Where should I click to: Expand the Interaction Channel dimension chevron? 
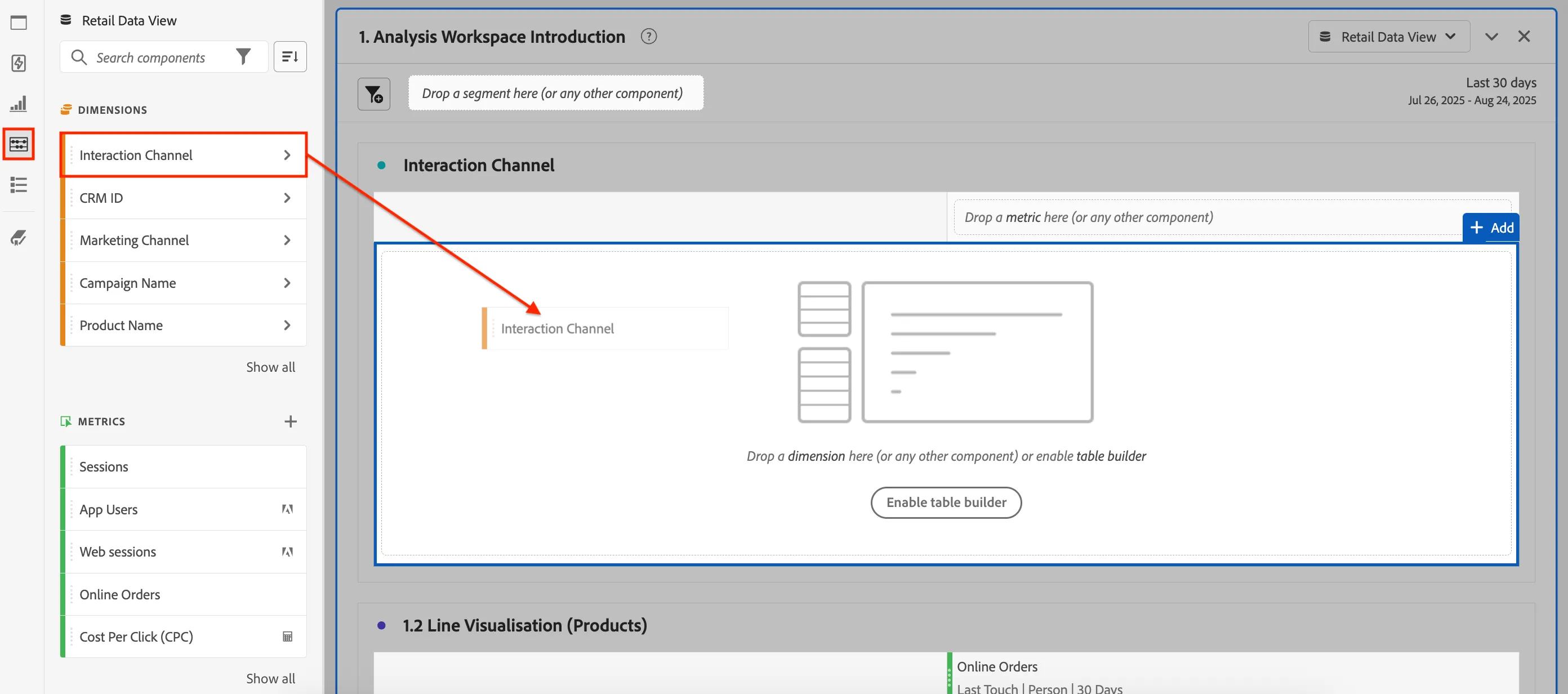(287, 155)
